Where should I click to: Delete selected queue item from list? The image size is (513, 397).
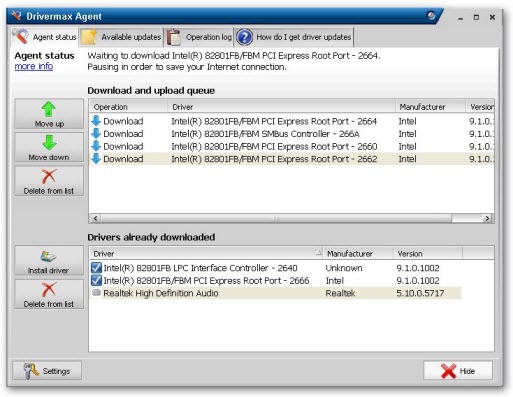point(49,181)
